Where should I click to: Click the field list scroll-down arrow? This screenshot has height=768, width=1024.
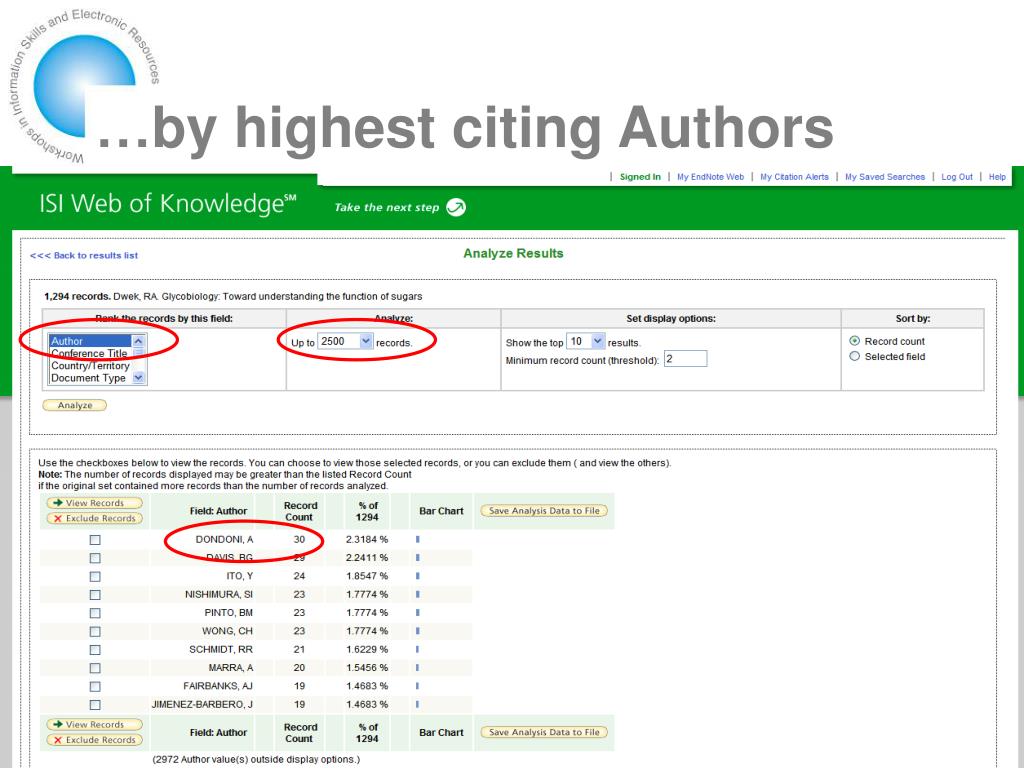point(138,377)
